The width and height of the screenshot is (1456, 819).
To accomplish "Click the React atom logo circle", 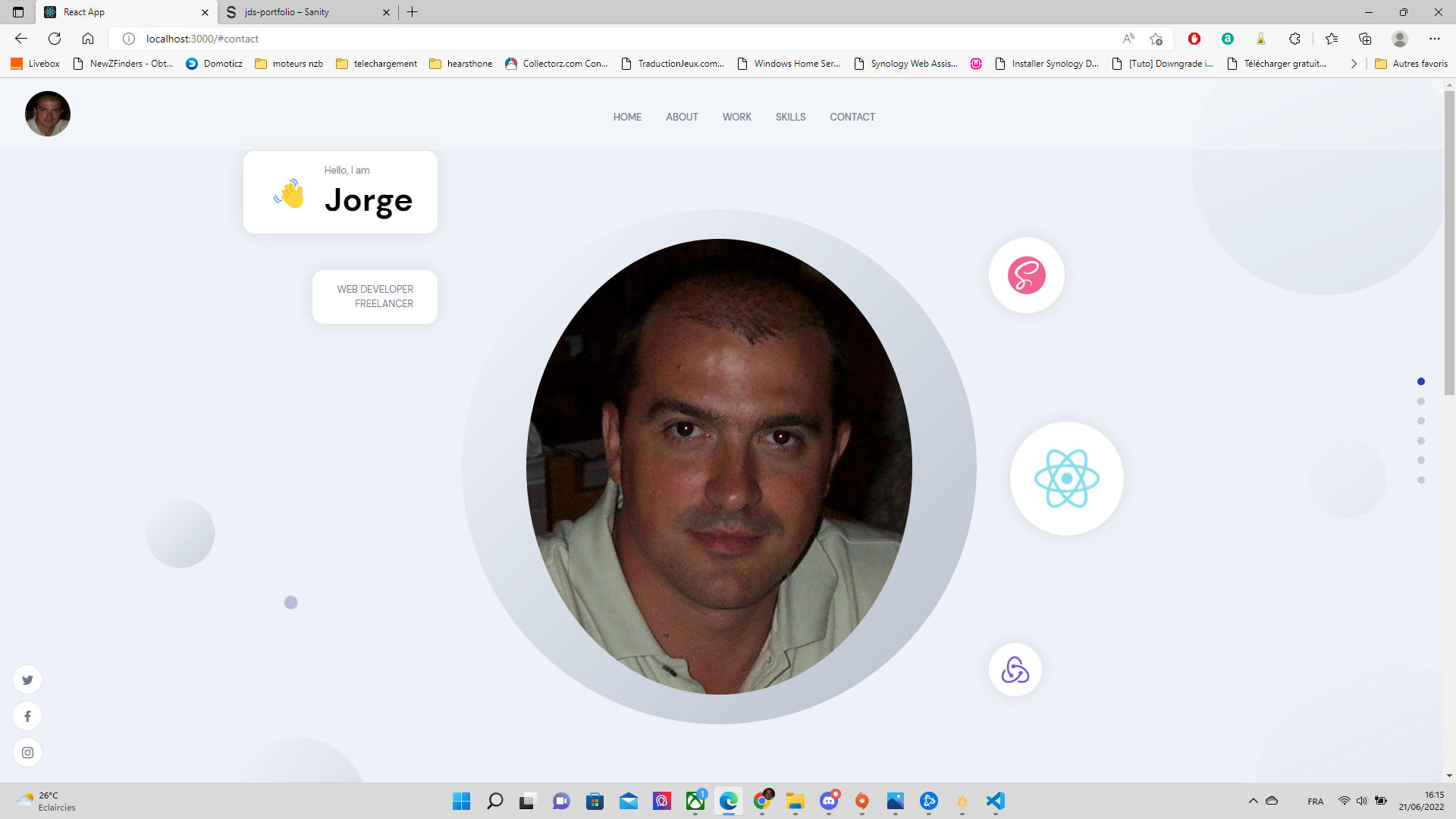I will coord(1066,479).
